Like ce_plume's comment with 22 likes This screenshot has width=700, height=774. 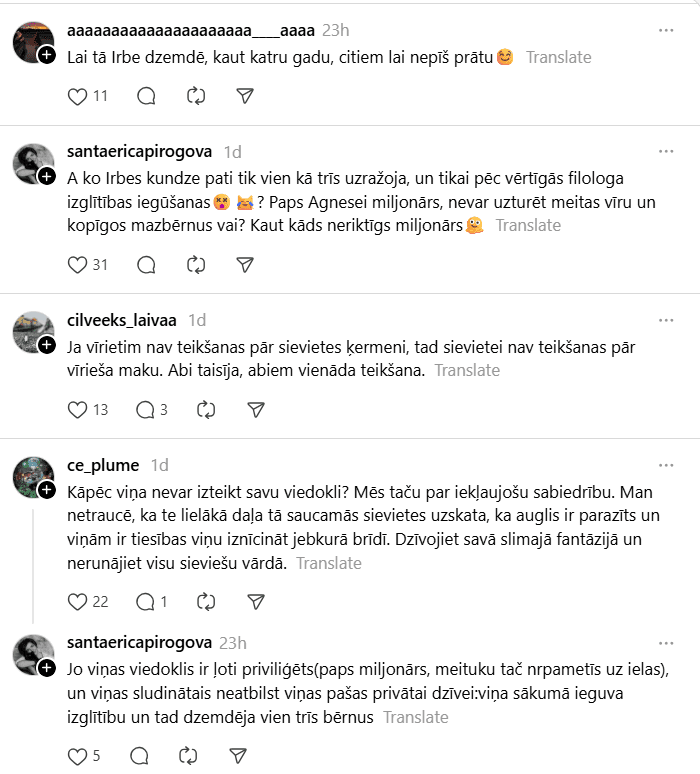pos(77,602)
